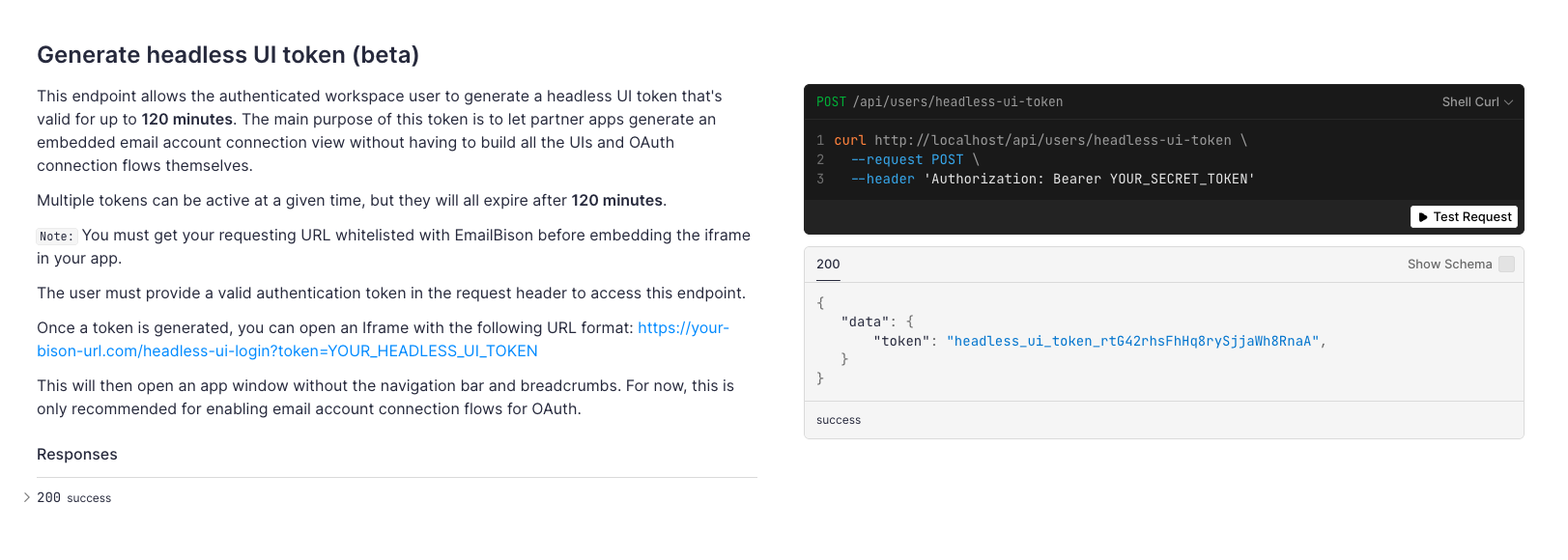Click the "data" key in JSON response
The height and width of the screenshot is (560, 1568).
[865, 322]
